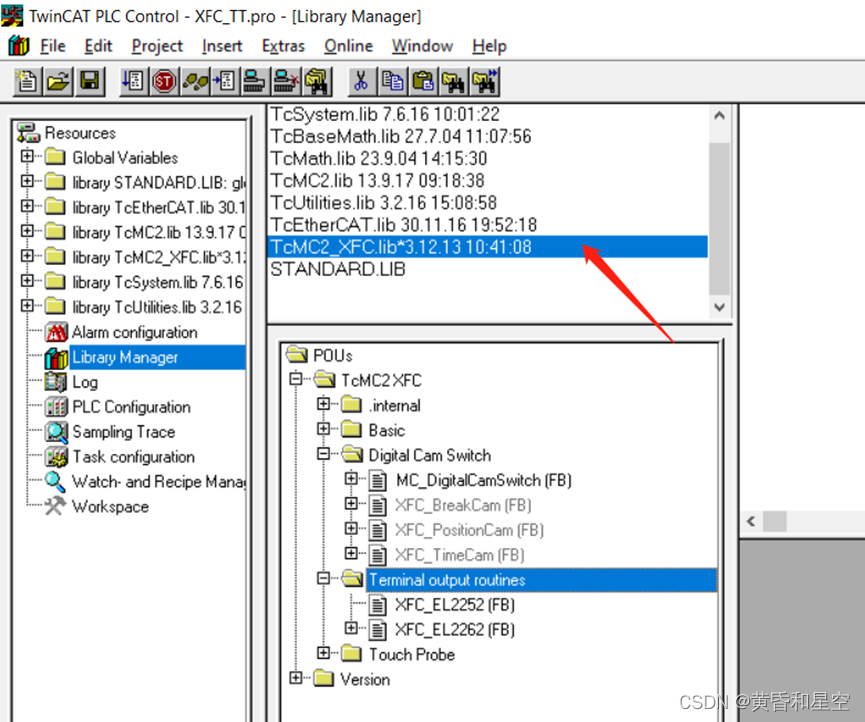Image resolution: width=865 pixels, height=722 pixels.
Task: Expand the Global Variables folder
Action: point(27,156)
